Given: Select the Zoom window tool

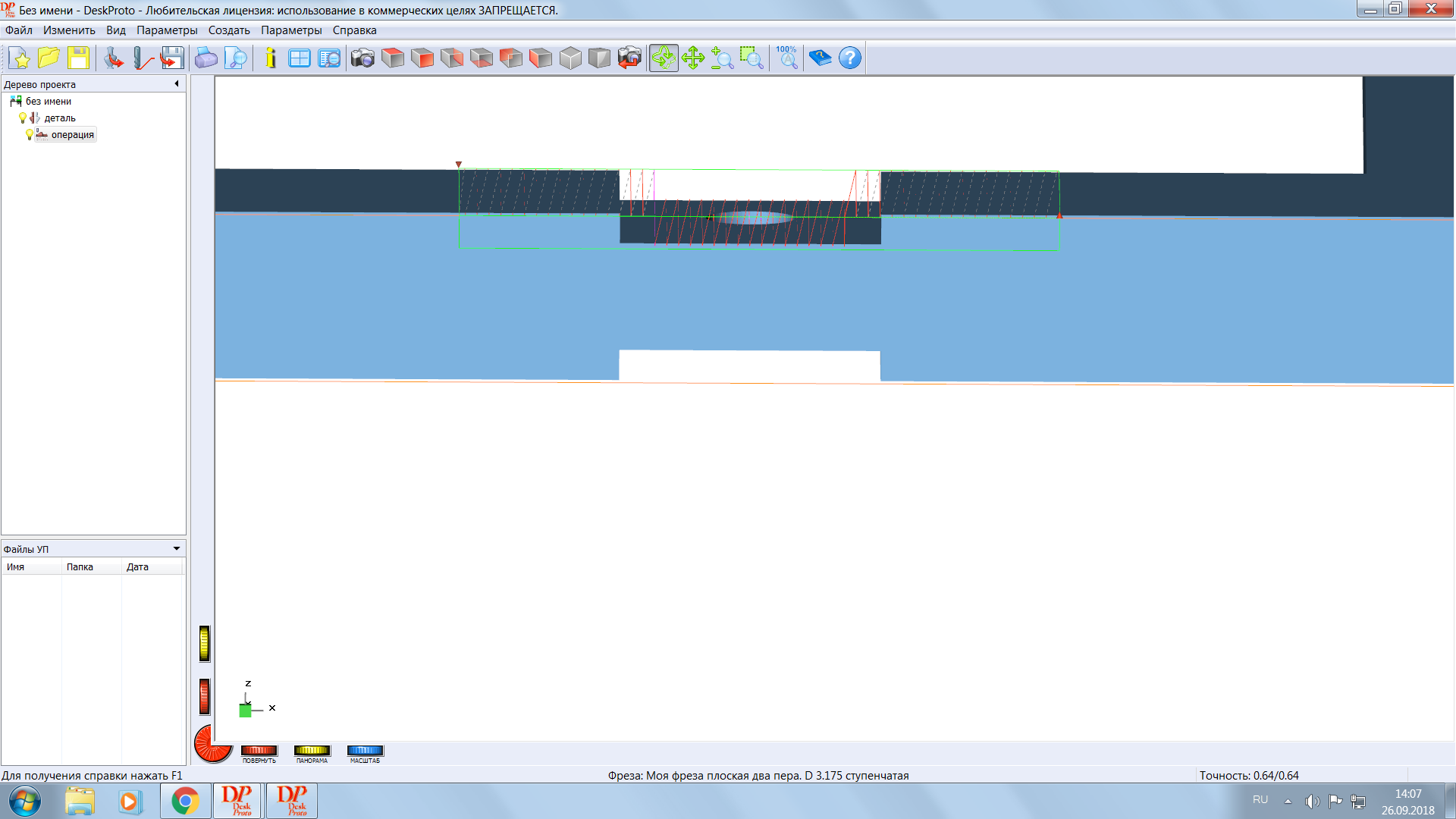Looking at the screenshot, I should pyautogui.click(x=752, y=58).
